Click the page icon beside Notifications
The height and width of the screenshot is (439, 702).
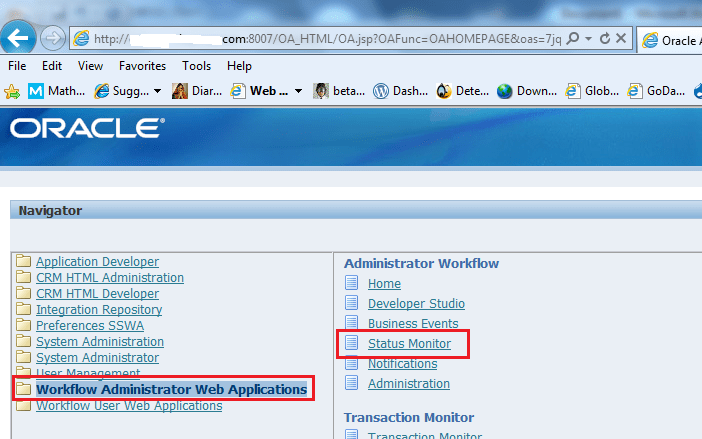coord(351,363)
